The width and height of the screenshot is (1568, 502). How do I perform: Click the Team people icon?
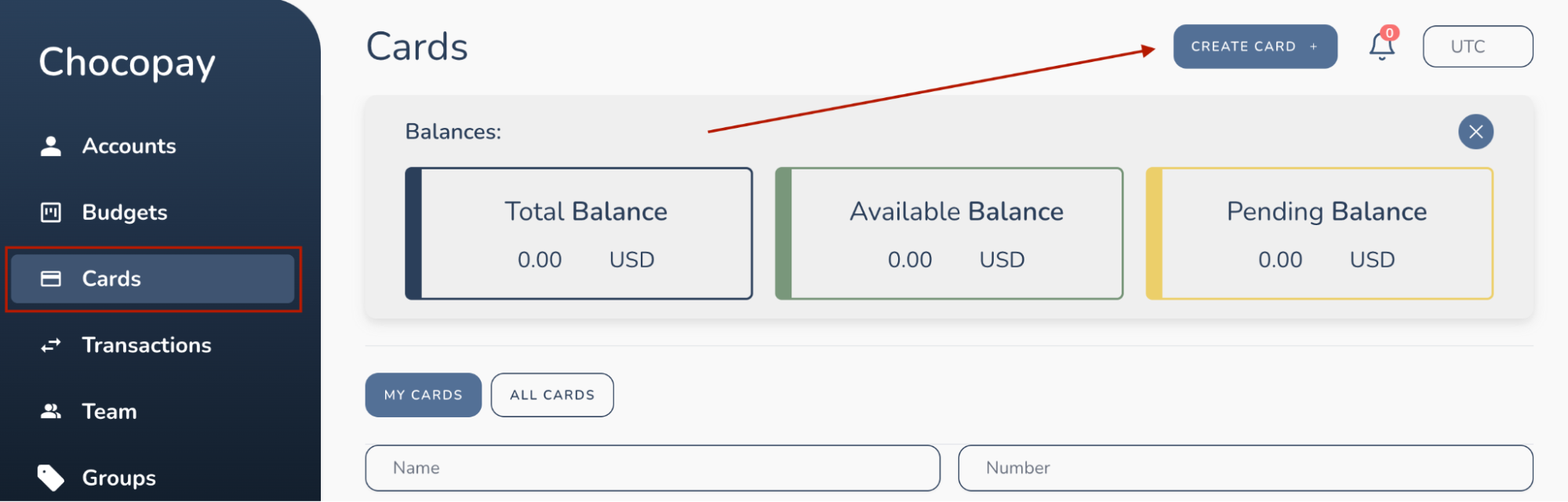pyautogui.click(x=51, y=411)
